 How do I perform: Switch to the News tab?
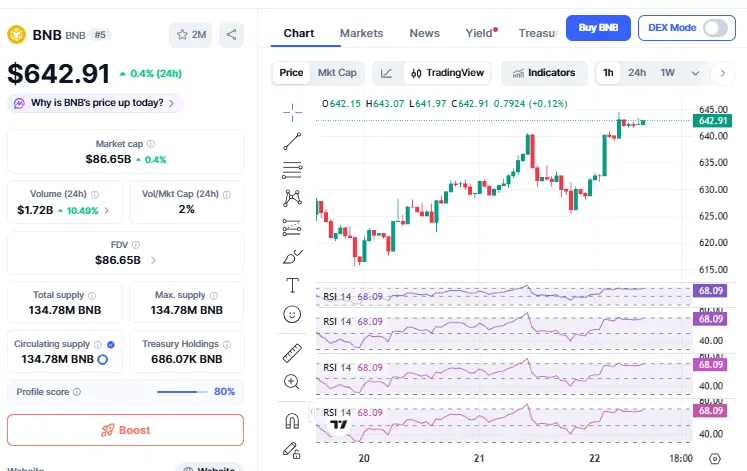tap(424, 33)
